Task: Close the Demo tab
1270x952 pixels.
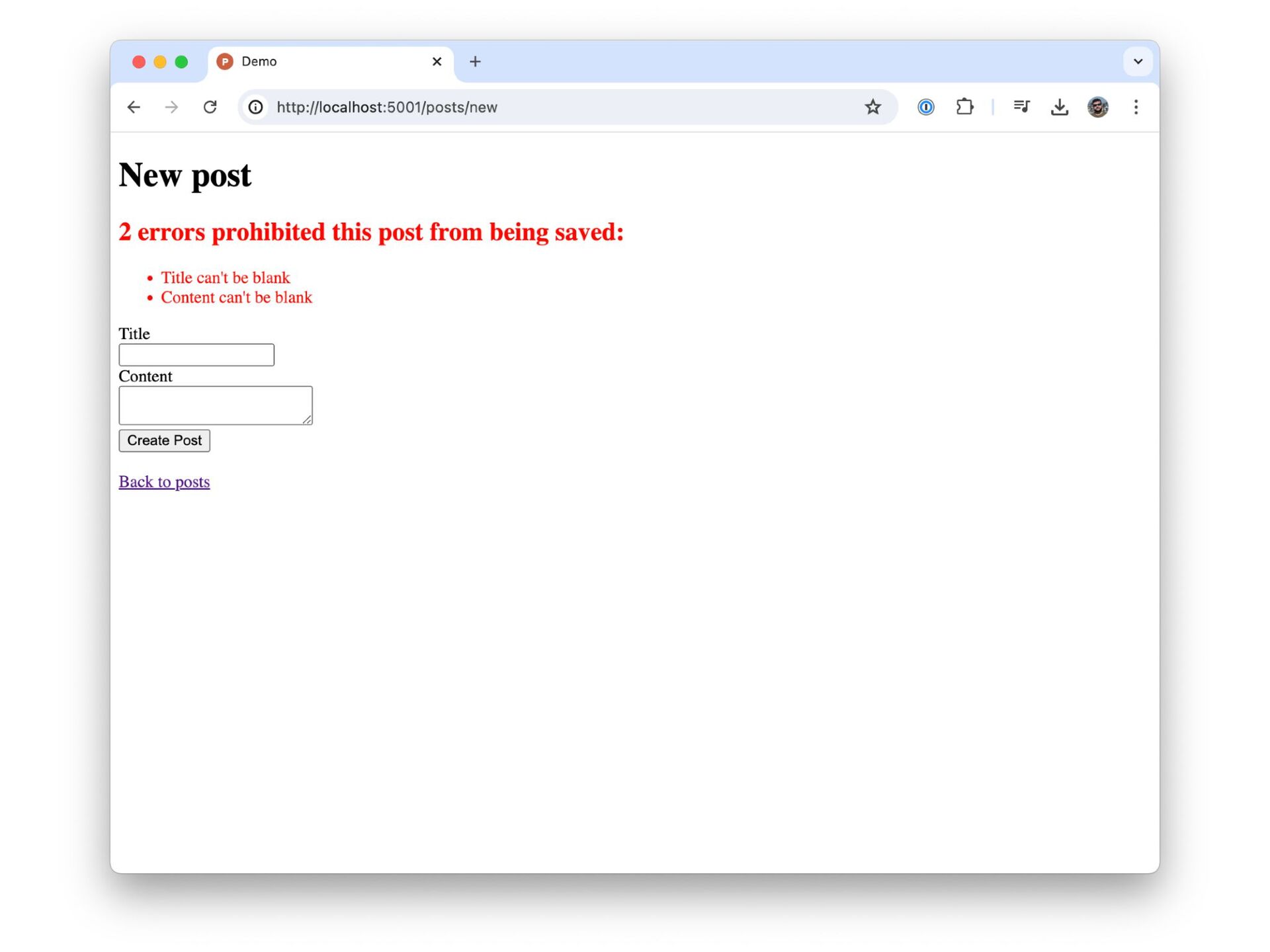Action: (x=437, y=61)
